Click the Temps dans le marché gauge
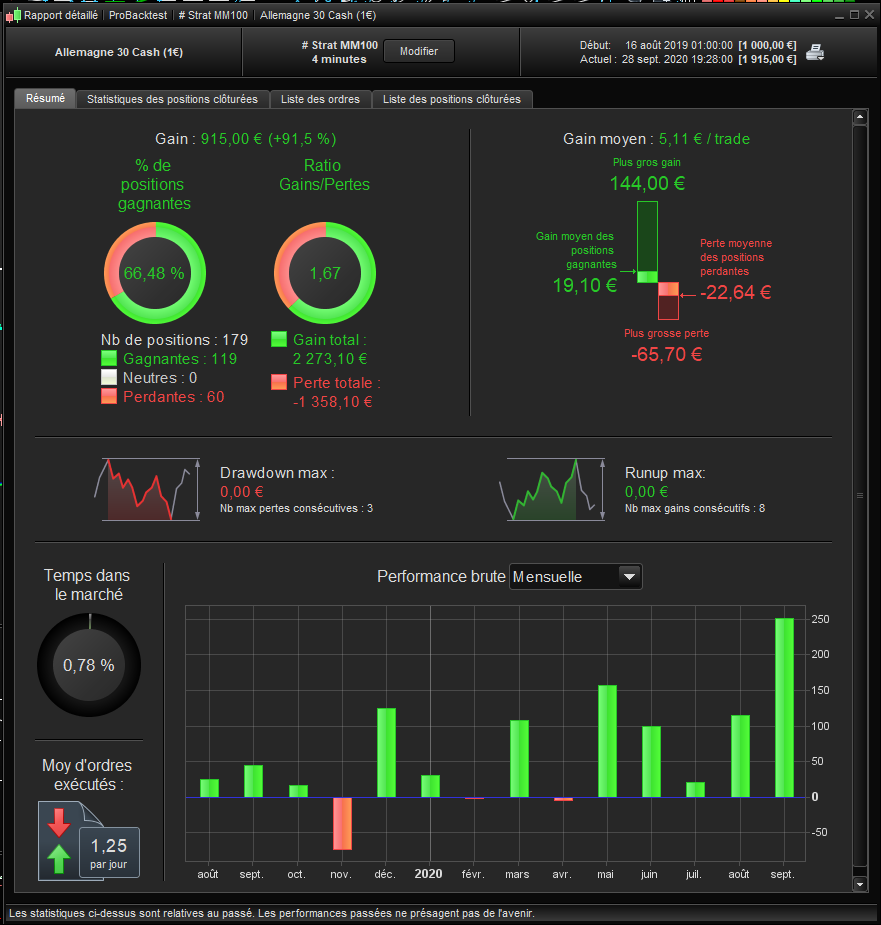 tap(89, 665)
